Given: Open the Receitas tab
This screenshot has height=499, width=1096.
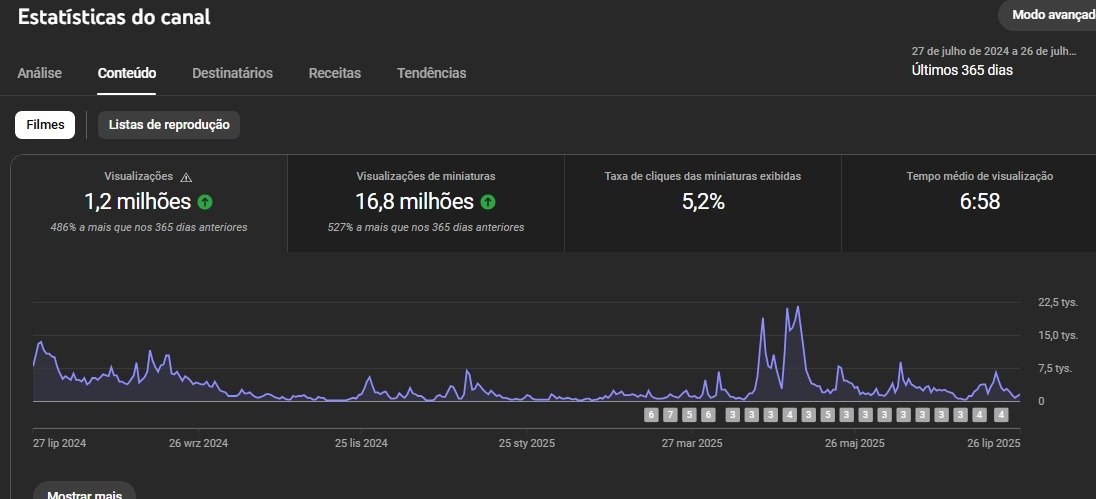Looking at the screenshot, I should pyautogui.click(x=335, y=73).
